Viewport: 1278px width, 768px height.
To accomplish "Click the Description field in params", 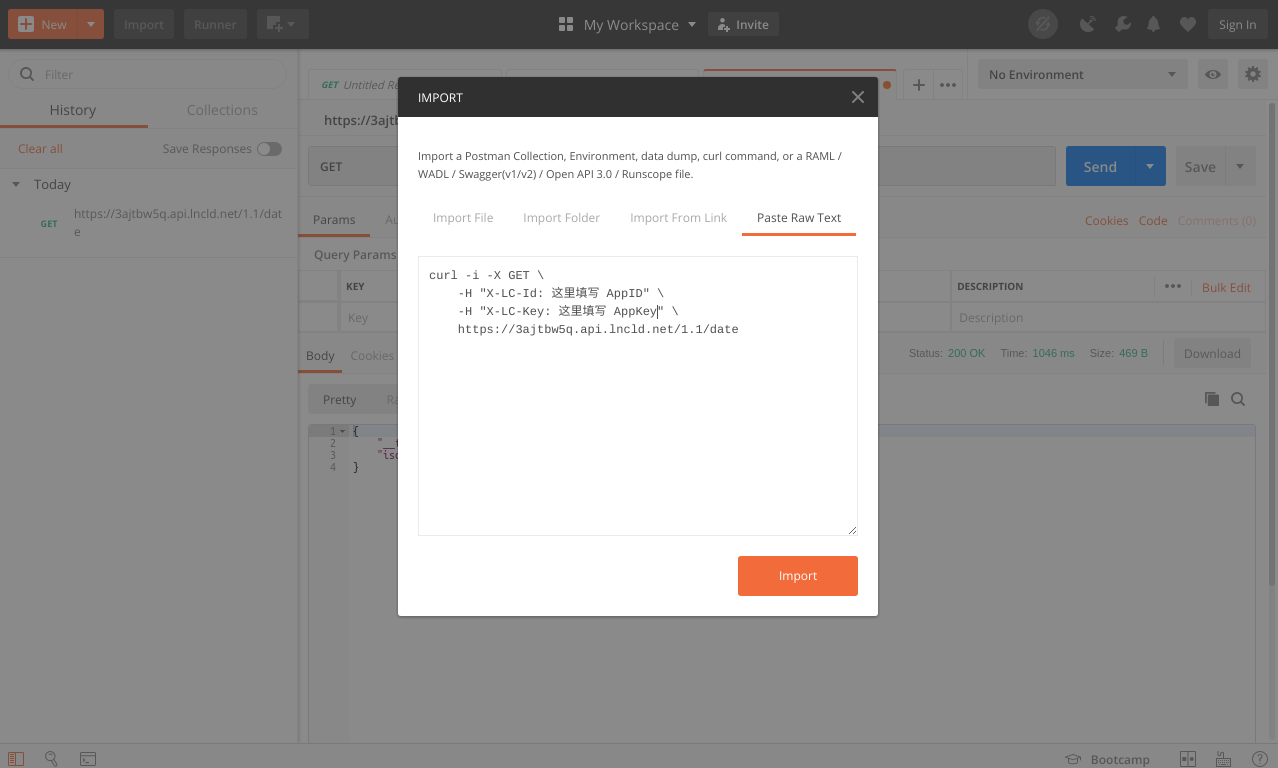I will point(1107,317).
